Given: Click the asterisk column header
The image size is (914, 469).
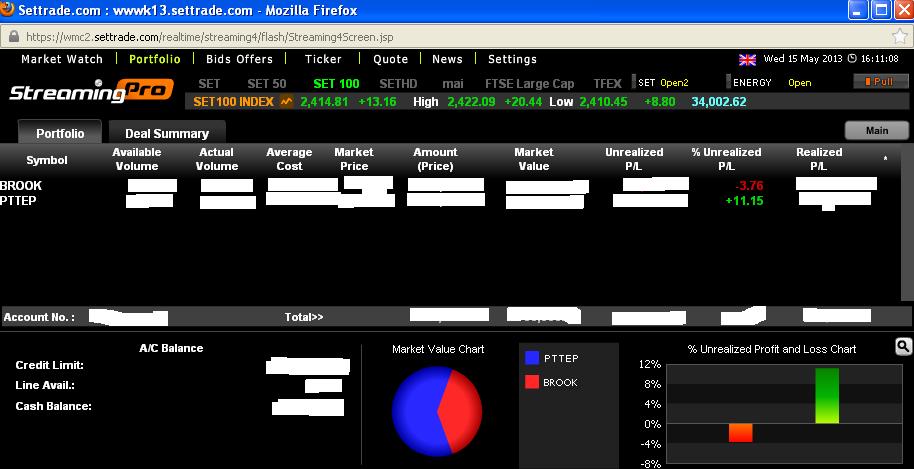Looking at the screenshot, I should (885, 159).
